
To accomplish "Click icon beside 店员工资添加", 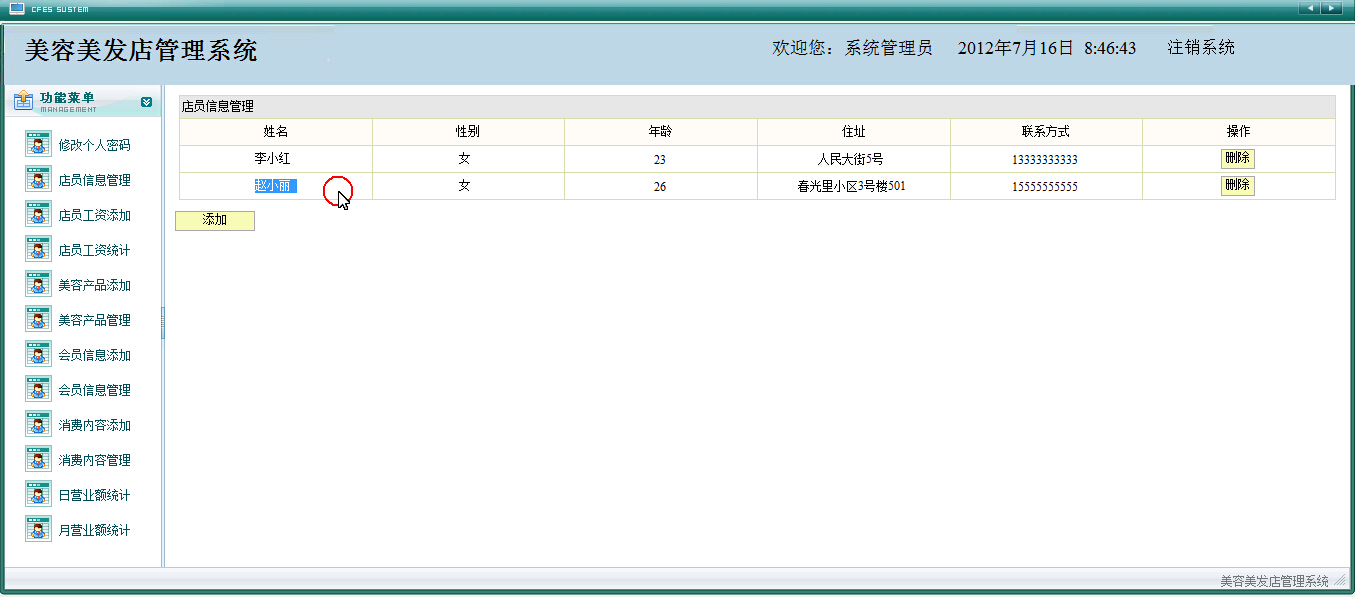I will pos(38,215).
